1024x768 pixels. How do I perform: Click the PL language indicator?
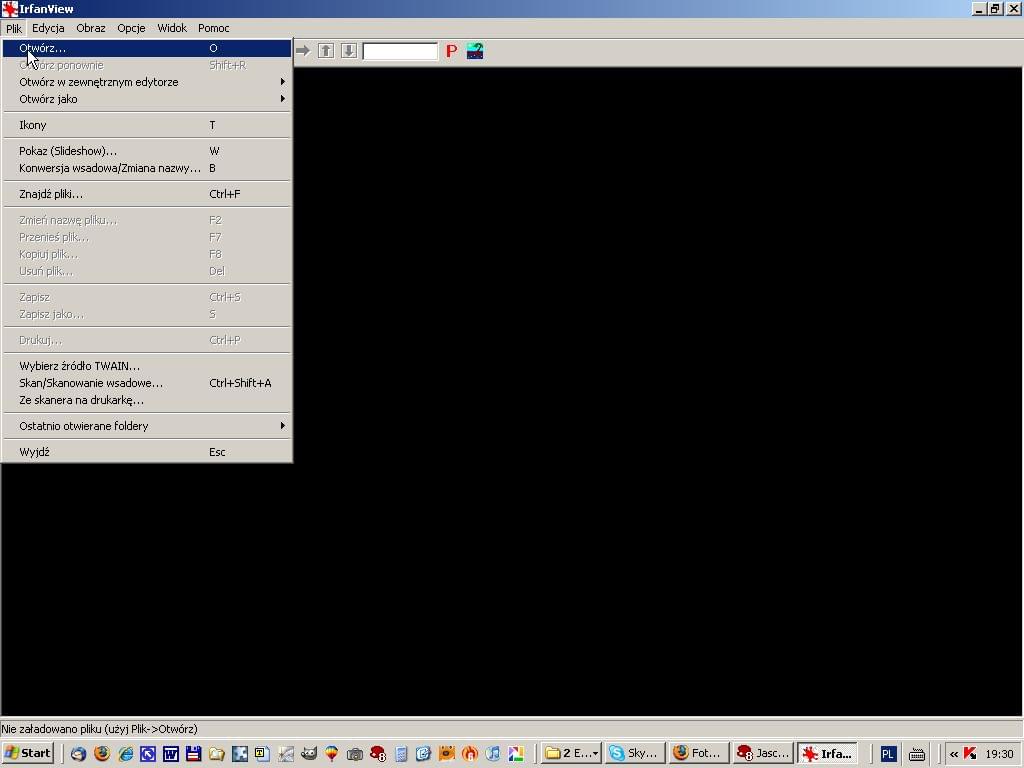[887, 754]
